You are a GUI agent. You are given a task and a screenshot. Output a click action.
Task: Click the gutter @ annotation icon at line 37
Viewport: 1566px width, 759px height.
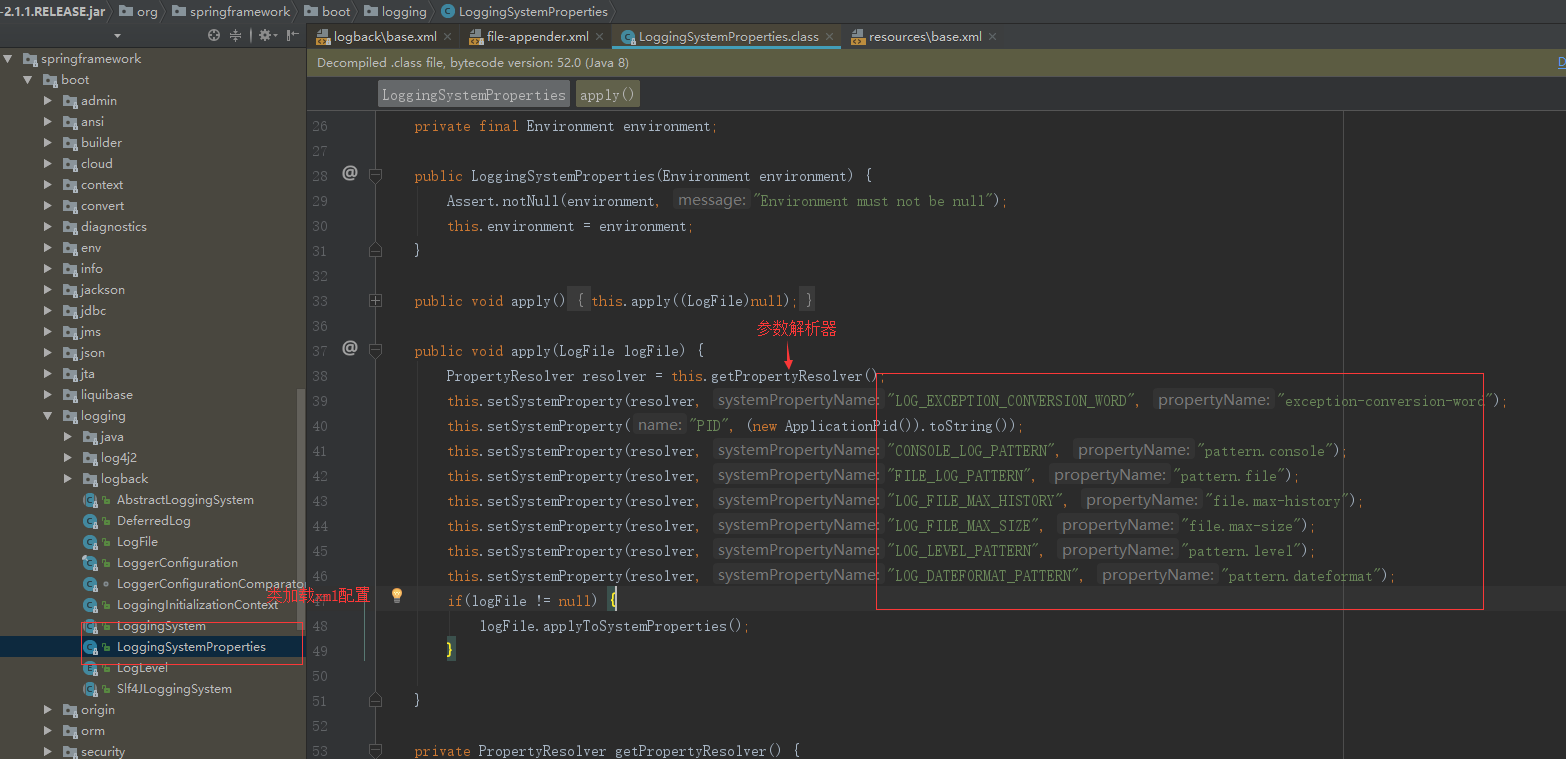tap(350, 349)
